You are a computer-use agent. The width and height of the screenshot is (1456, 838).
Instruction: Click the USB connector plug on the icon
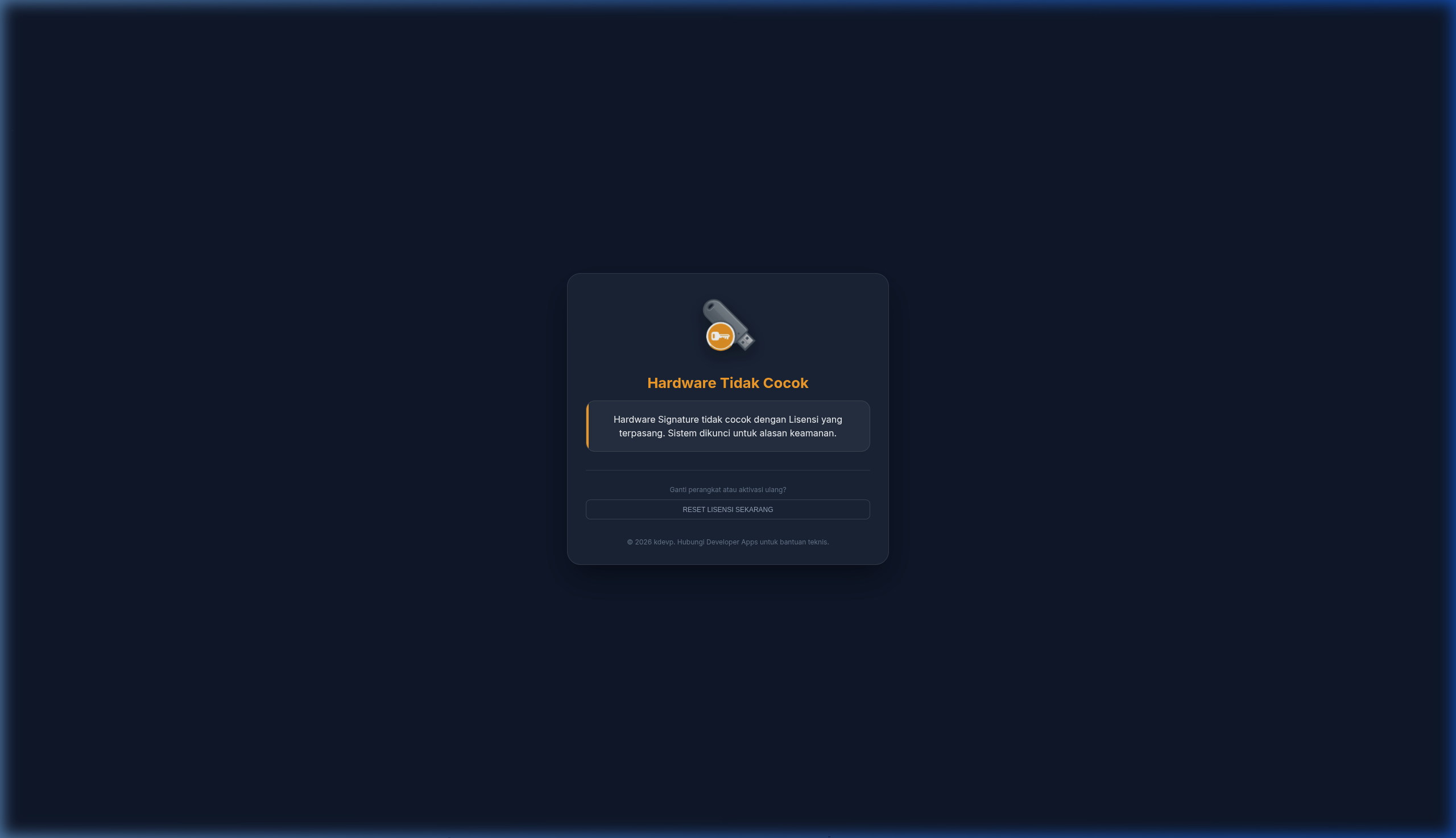pyautogui.click(x=746, y=341)
